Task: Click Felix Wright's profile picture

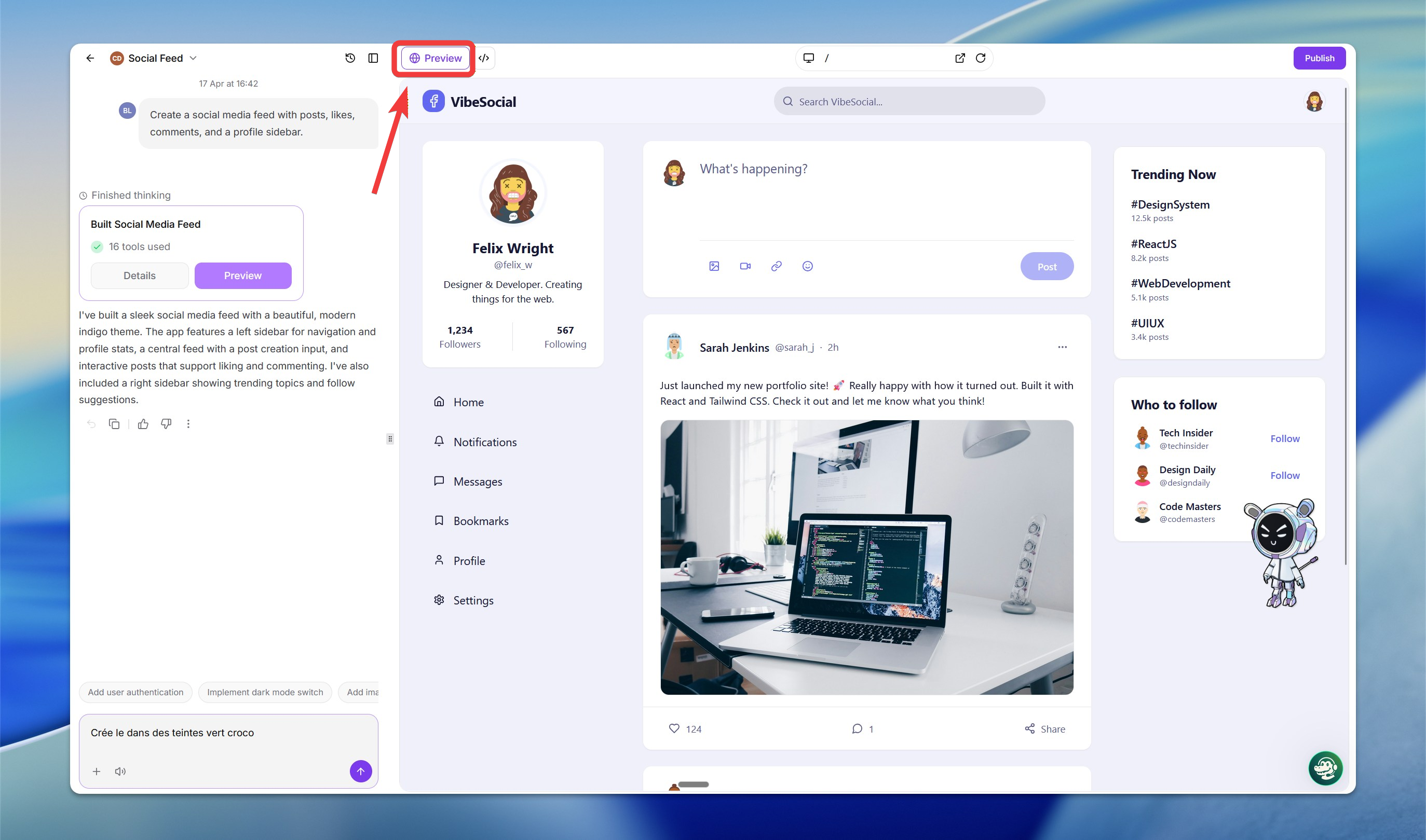Action: click(512, 192)
